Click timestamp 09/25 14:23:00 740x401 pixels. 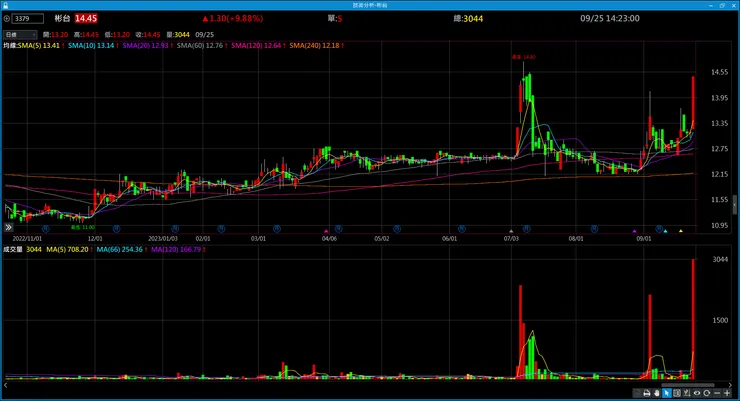coord(610,18)
